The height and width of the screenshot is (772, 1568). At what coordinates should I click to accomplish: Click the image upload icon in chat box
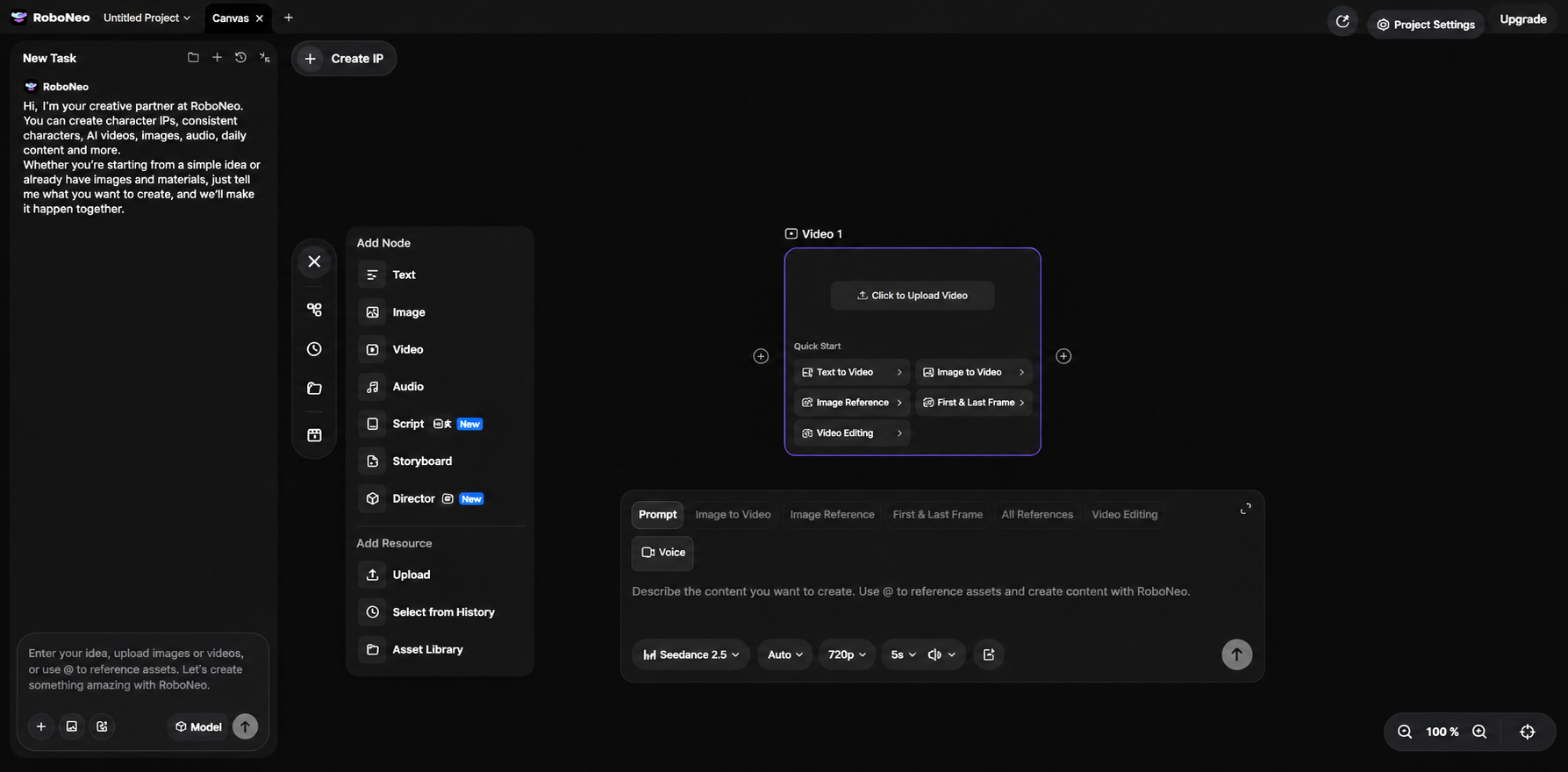[x=72, y=726]
